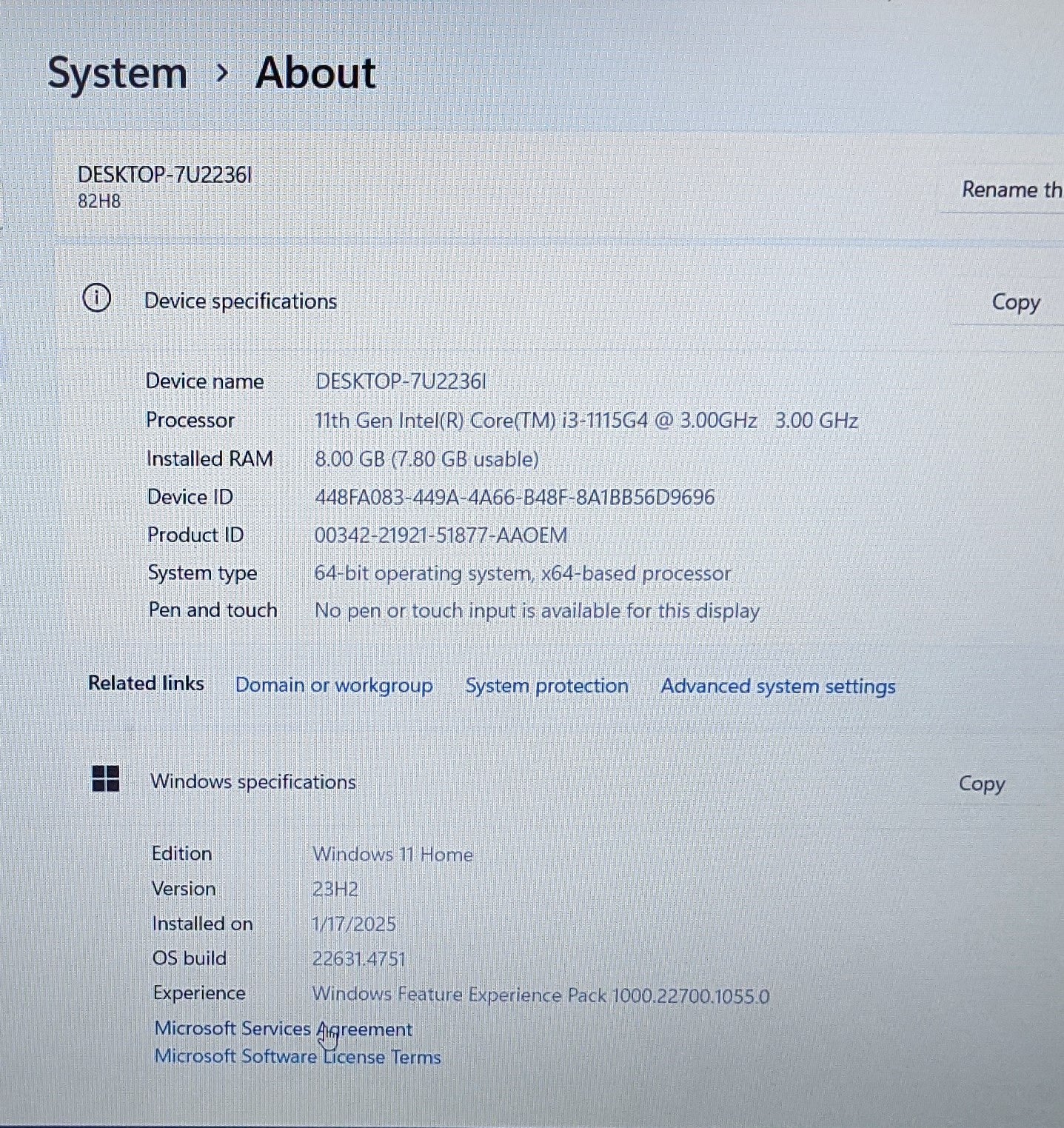The height and width of the screenshot is (1128, 1064).
Task: Click the Edition value Windows 11 Home
Action: click(392, 854)
